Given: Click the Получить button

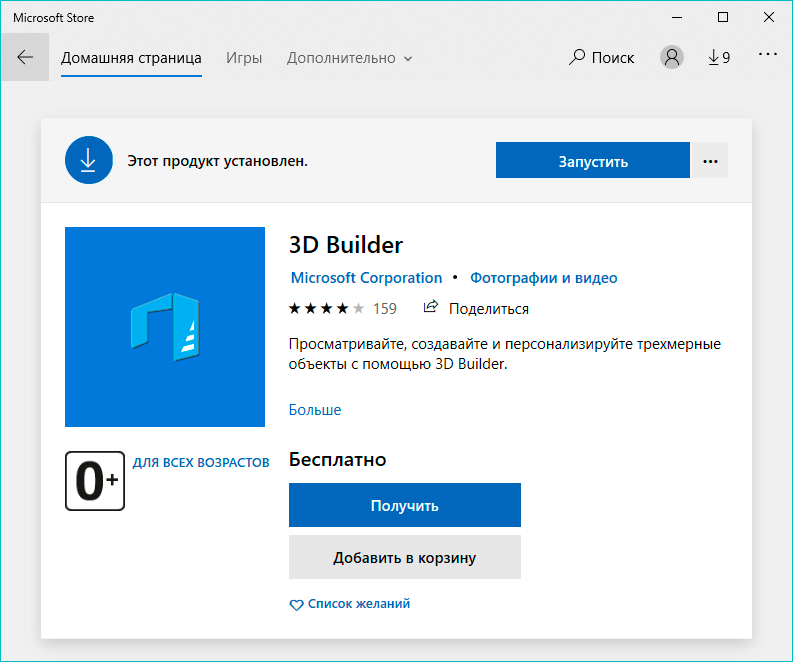Looking at the screenshot, I should click(x=405, y=505).
